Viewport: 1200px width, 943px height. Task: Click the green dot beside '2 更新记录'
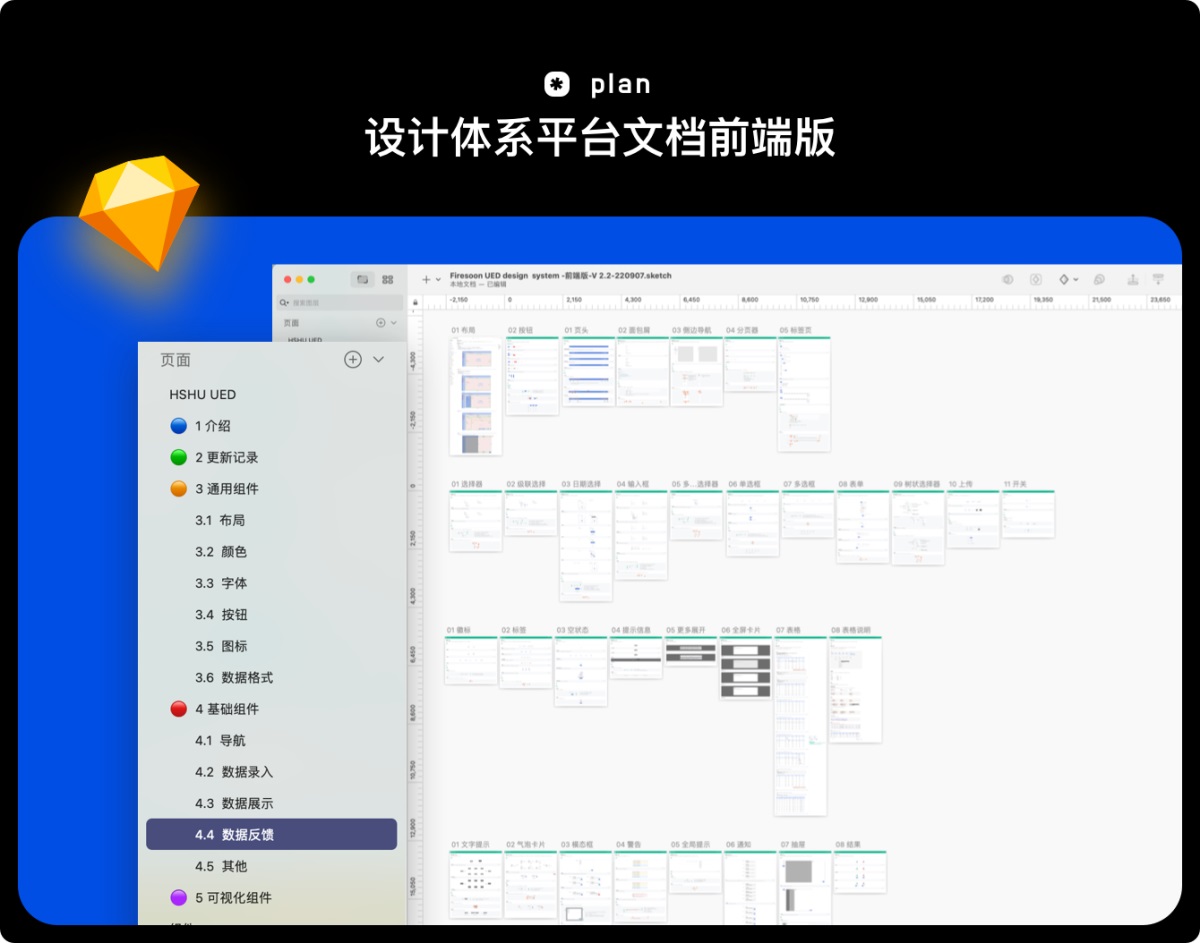click(179, 457)
